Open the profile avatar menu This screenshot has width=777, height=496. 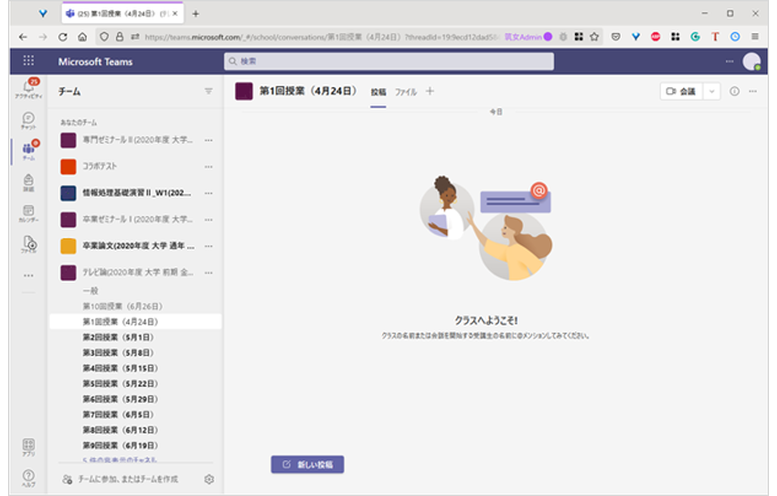pyautogui.click(x=751, y=61)
